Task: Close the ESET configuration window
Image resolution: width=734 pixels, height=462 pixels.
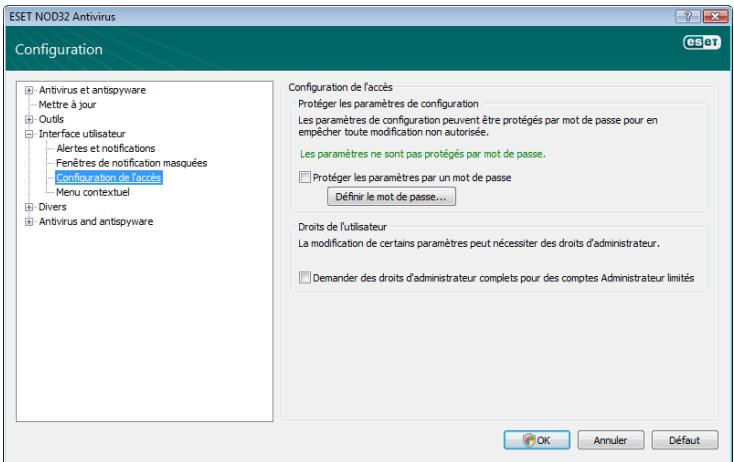Action: click(x=715, y=16)
